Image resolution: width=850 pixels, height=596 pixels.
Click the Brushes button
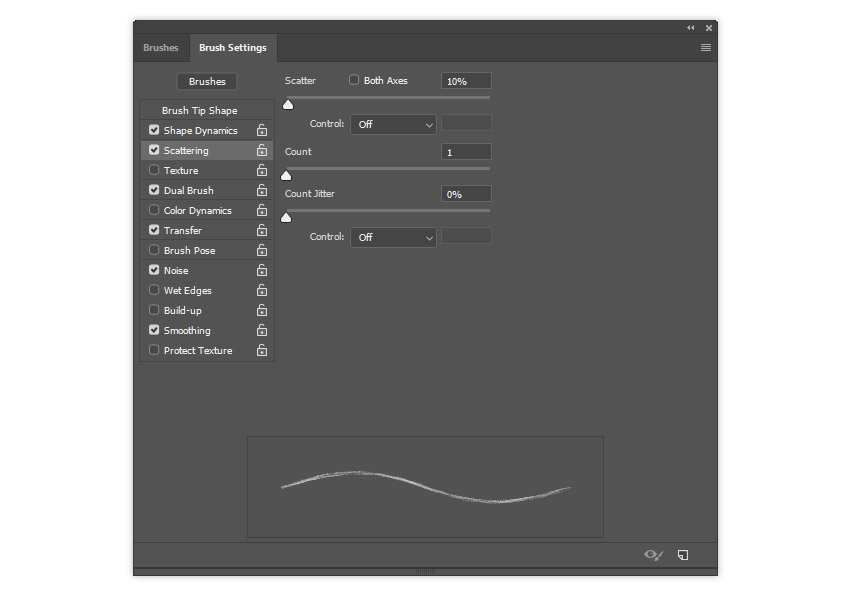(x=207, y=81)
